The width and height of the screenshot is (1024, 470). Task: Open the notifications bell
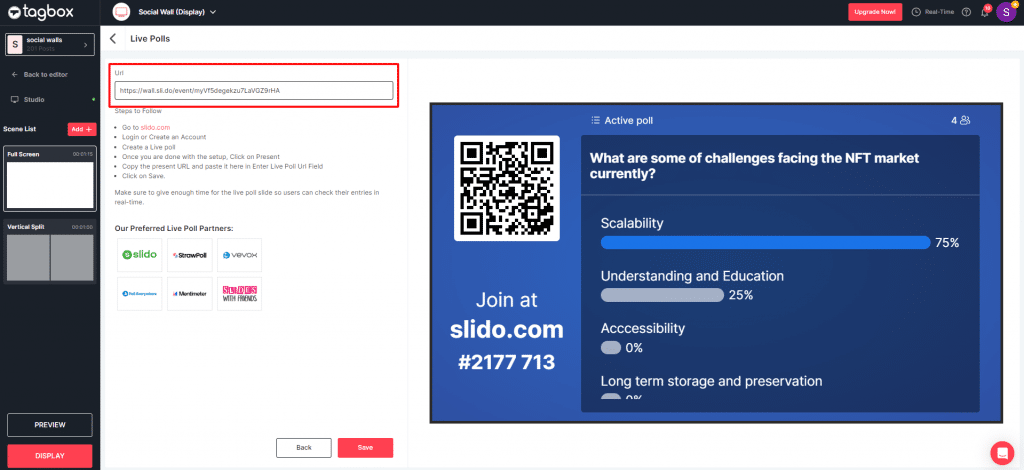984,12
